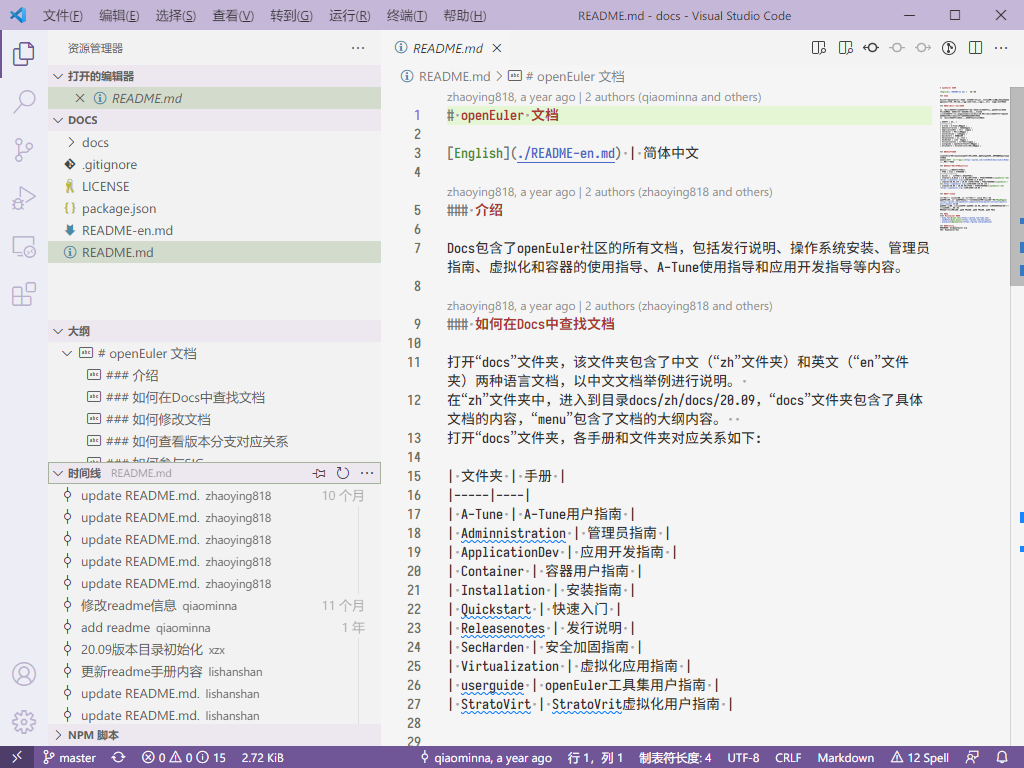Change the UTF-8 encoding setting
This screenshot has height=768, width=1024.
tap(743, 758)
